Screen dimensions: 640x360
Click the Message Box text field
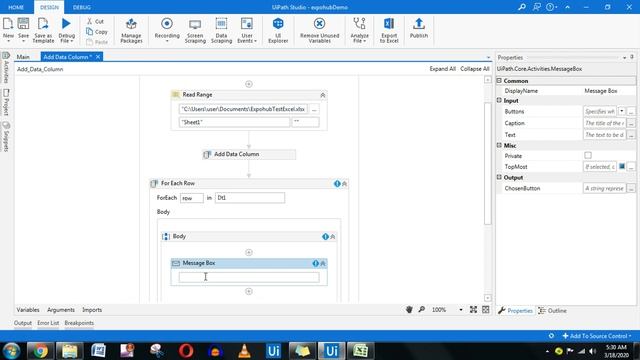point(249,277)
